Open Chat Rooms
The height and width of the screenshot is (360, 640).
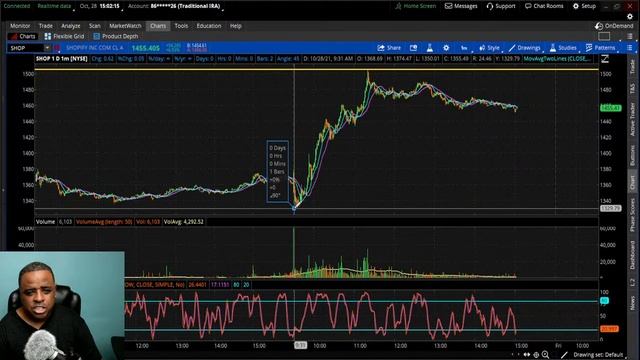click(x=544, y=6)
